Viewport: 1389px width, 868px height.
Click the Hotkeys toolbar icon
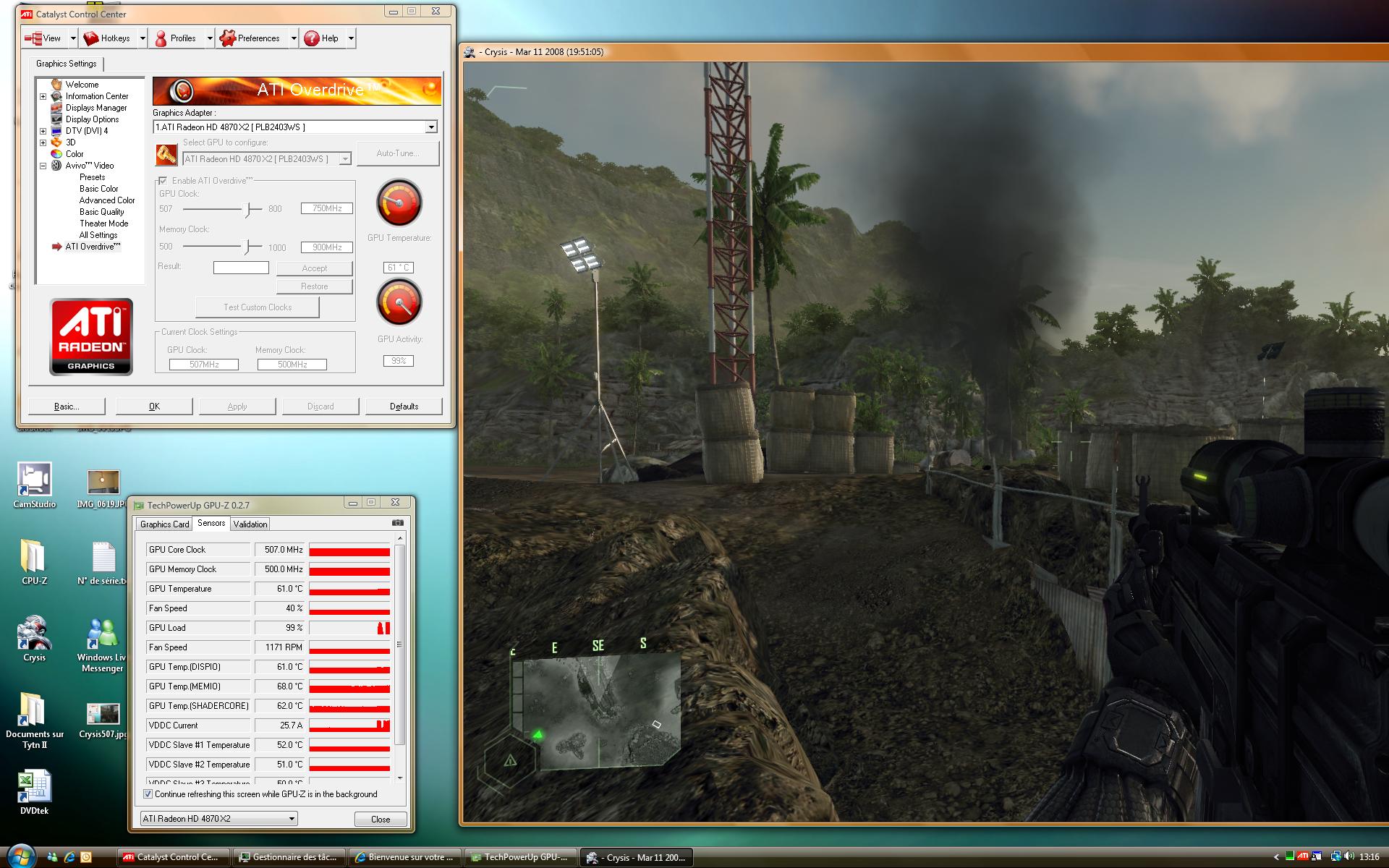point(90,38)
